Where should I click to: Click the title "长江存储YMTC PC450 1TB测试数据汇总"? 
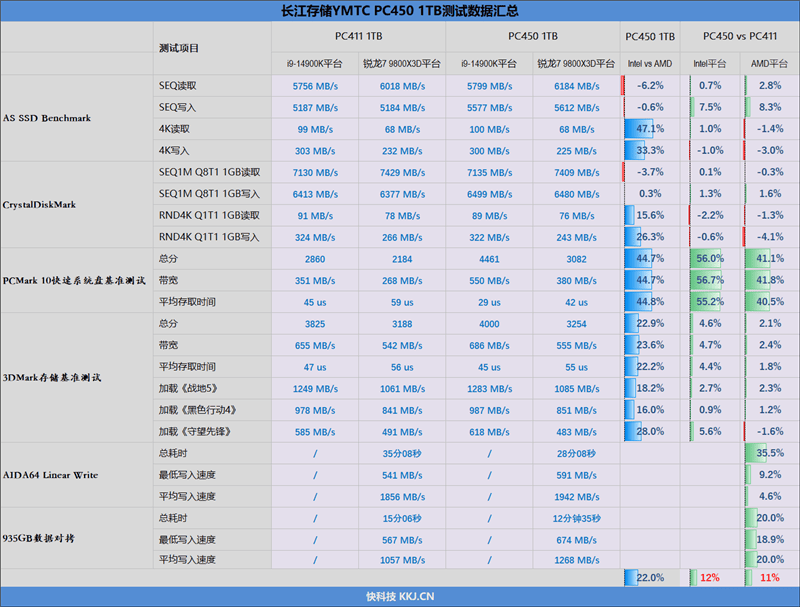click(400, 11)
